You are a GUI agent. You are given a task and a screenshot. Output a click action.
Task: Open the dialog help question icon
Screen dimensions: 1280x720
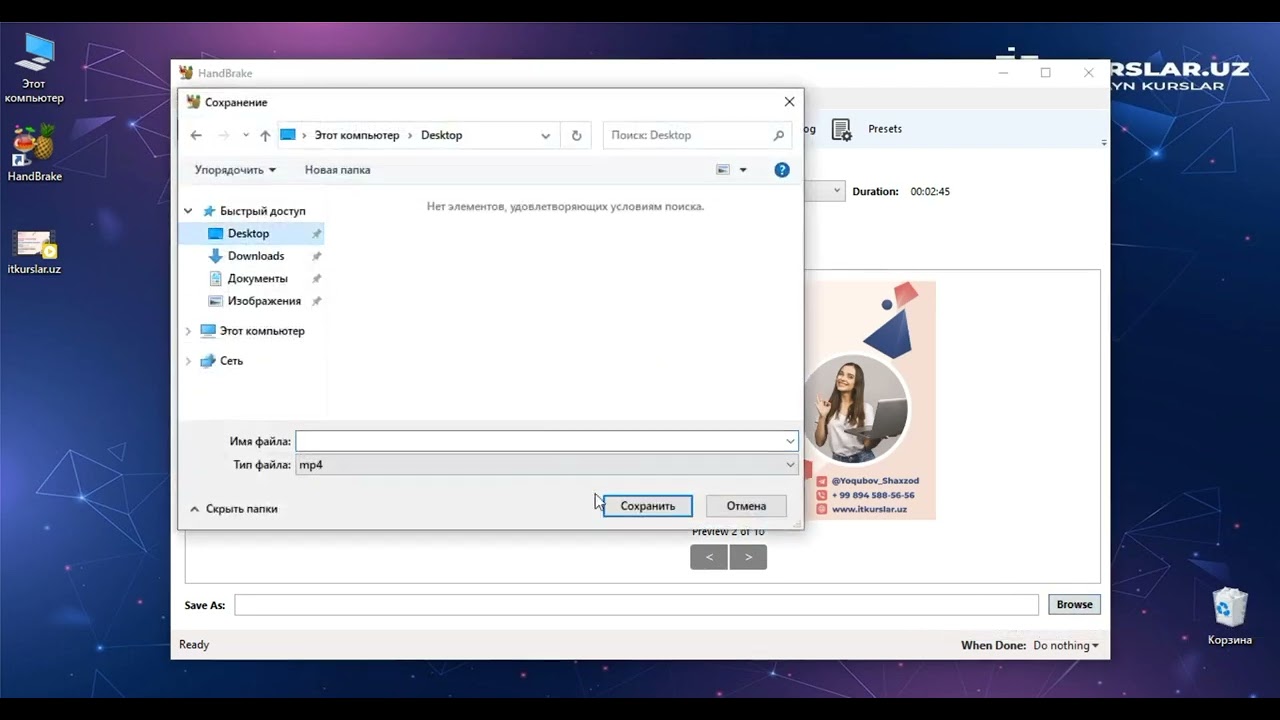tap(782, 170)
